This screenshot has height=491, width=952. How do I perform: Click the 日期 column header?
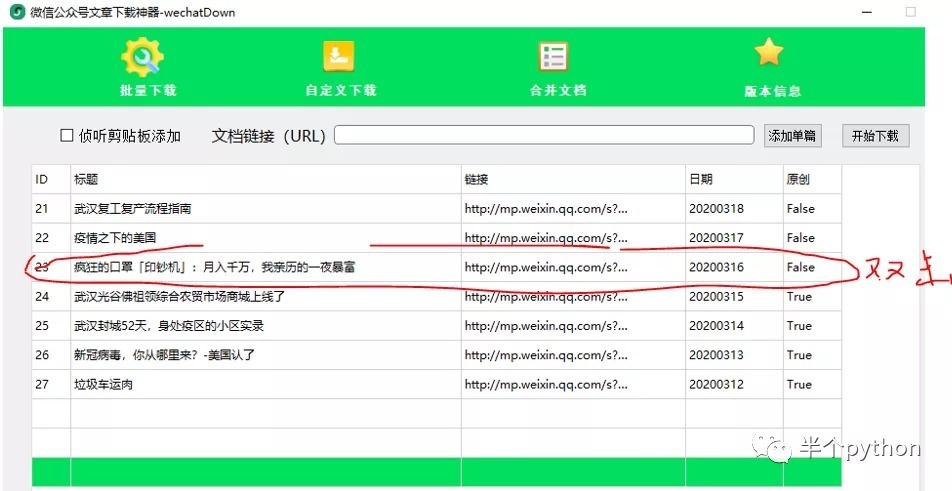(734, 179)
